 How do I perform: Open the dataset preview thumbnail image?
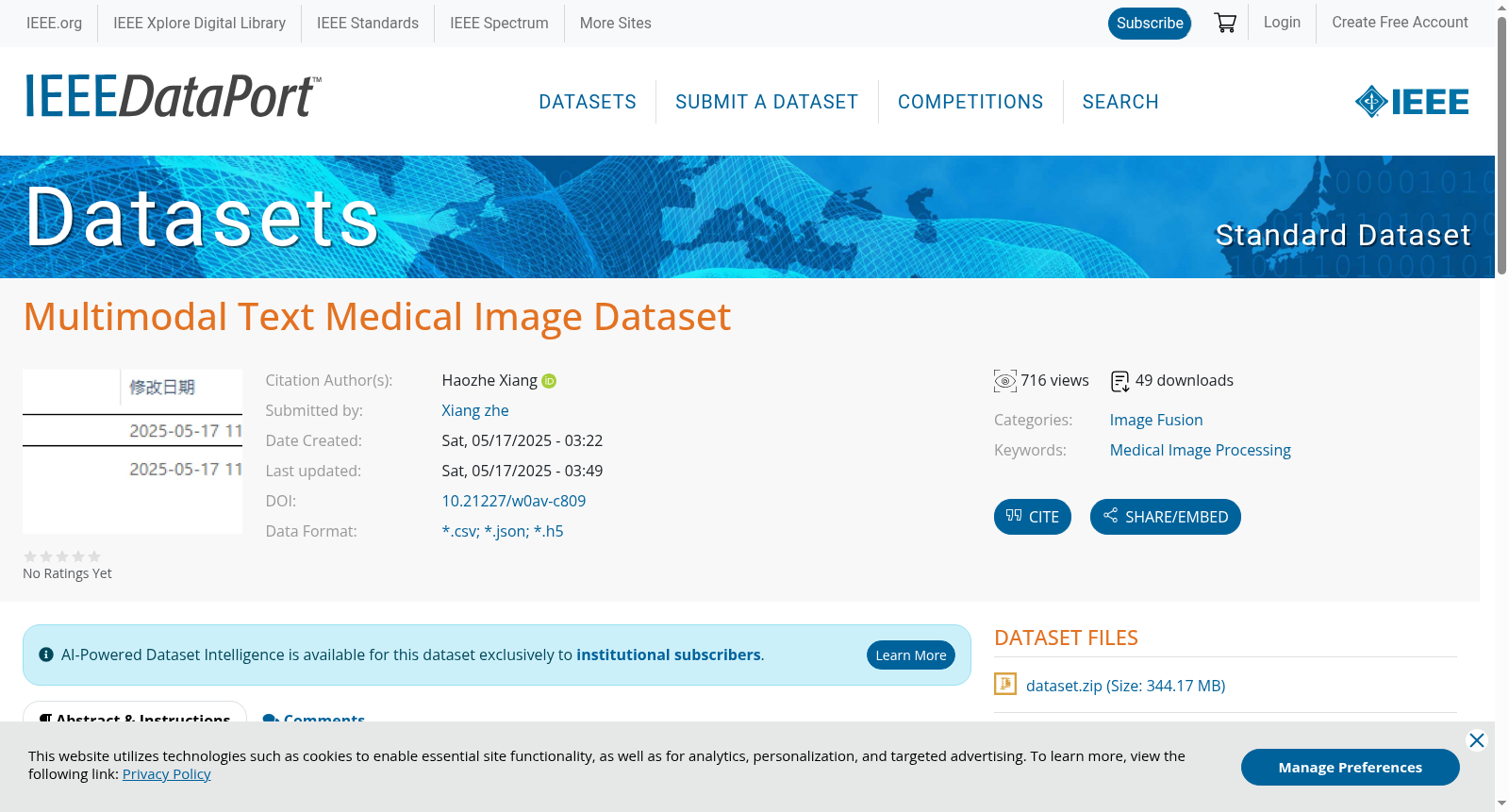(x=132, y=452)
